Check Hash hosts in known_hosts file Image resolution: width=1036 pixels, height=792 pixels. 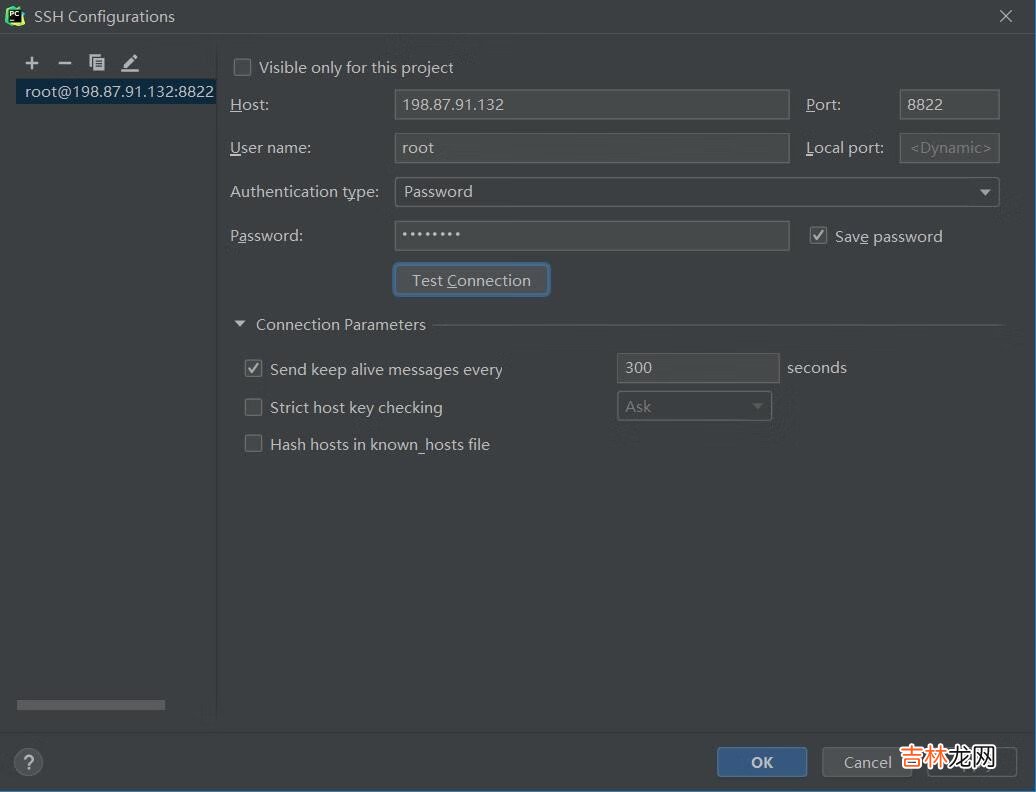pyautogui.click(x=253, y=444)
